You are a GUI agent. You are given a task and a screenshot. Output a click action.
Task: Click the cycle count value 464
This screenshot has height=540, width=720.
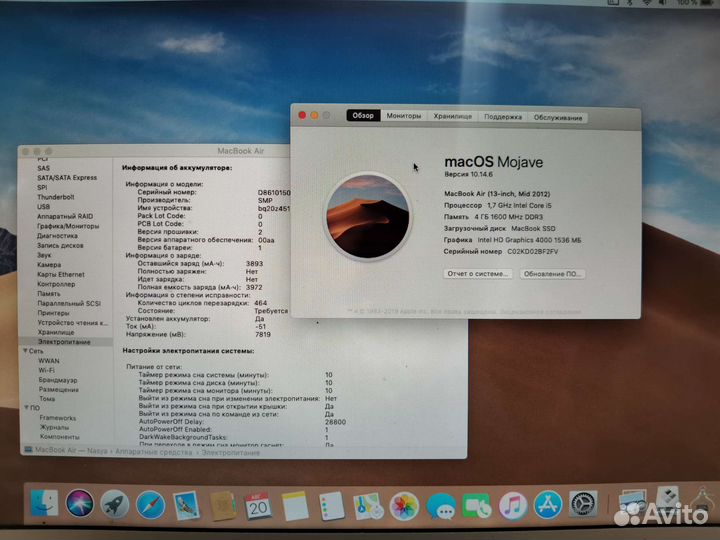(260, 303)
